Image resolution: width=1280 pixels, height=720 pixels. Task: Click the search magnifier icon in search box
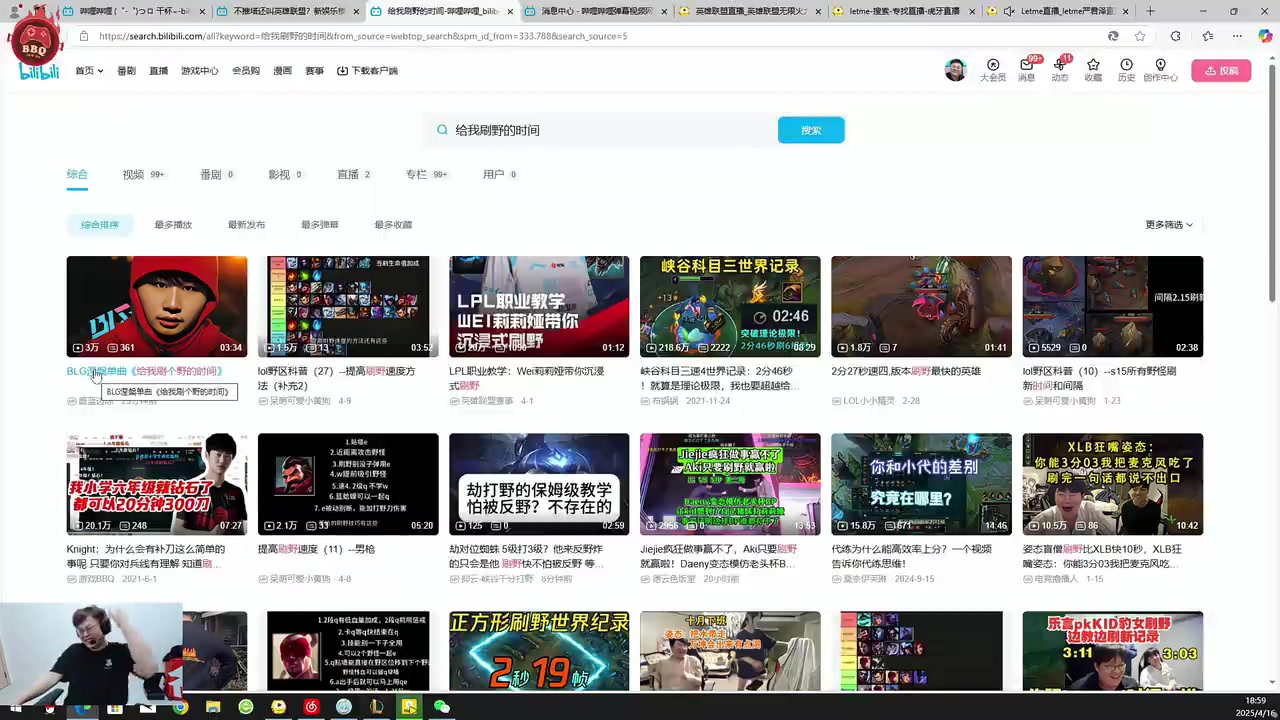click(442, 130)
